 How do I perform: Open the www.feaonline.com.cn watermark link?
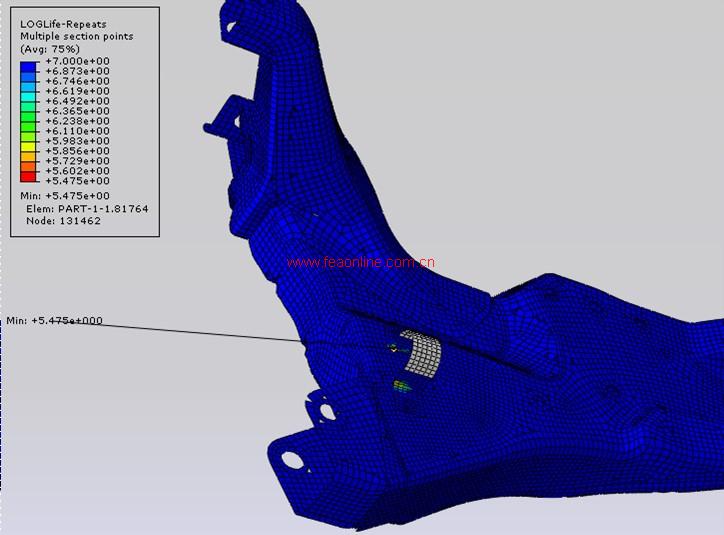coord(360,263)
